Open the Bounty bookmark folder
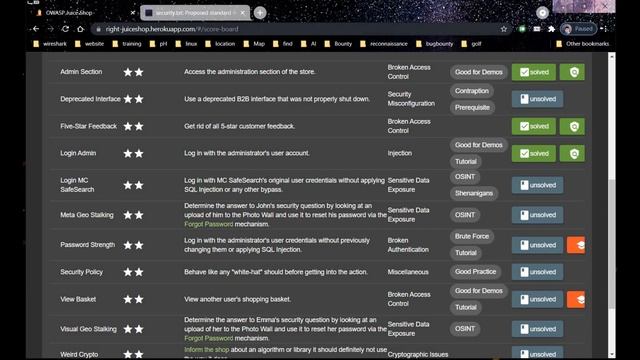Screen dimensions: 640x360 tap(338, 44)
